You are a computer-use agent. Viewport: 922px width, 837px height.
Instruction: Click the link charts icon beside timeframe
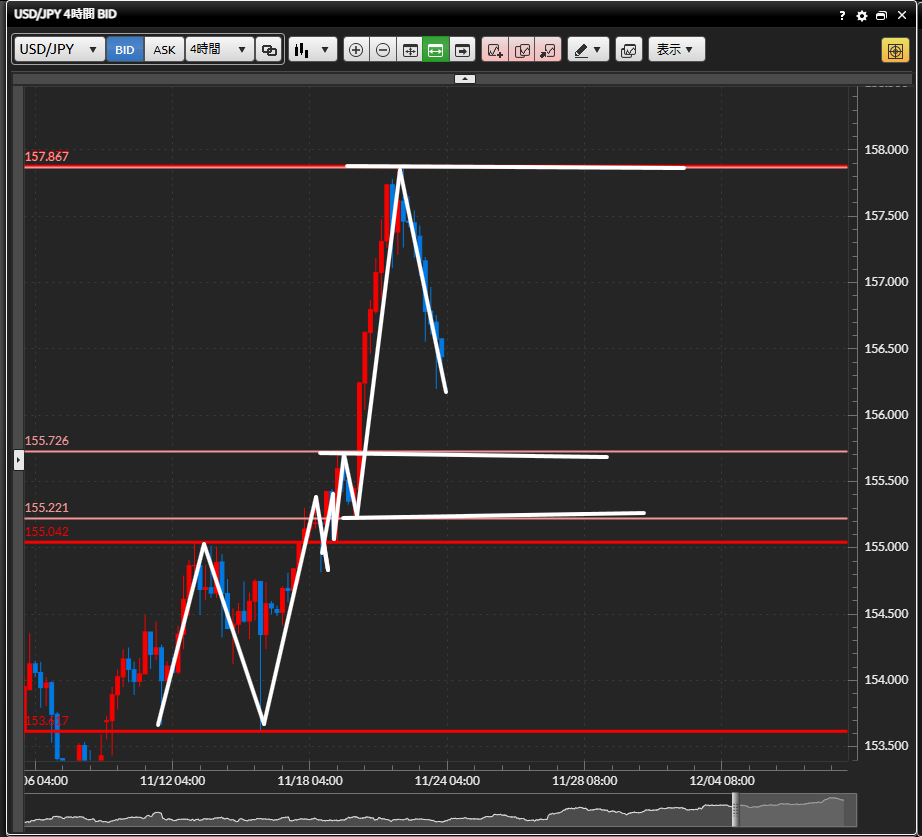pos(268,50)
